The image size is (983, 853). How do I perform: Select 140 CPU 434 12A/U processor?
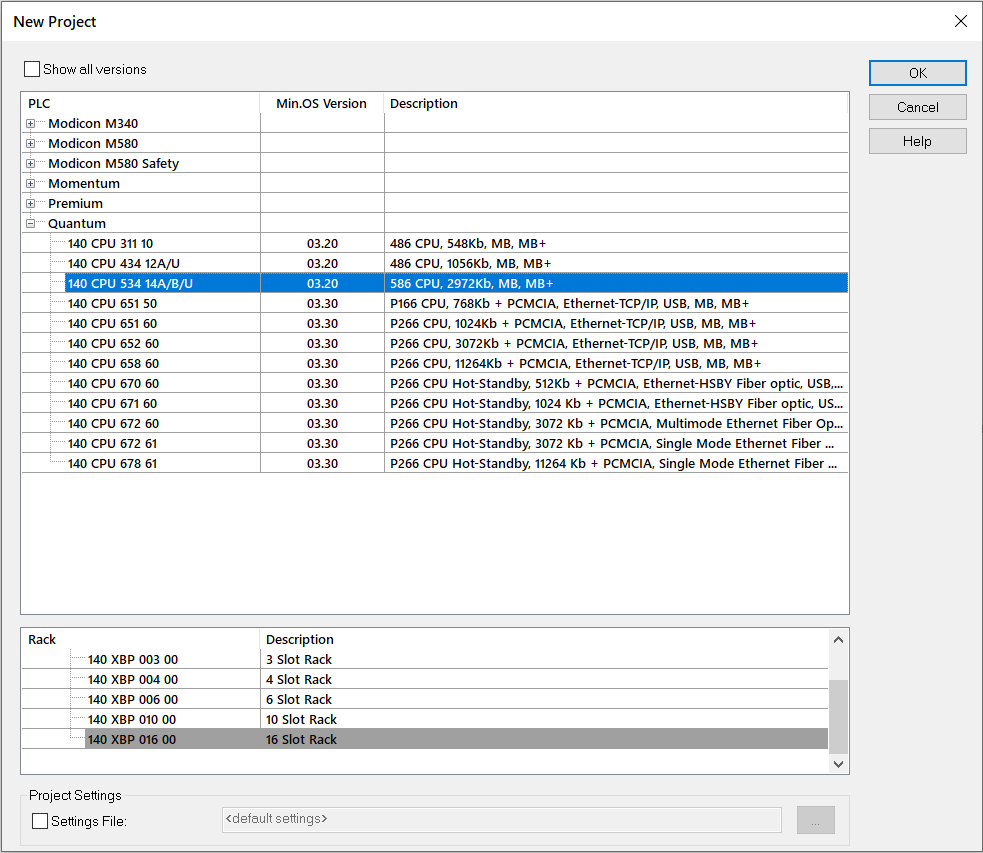(x=434, y=263)
